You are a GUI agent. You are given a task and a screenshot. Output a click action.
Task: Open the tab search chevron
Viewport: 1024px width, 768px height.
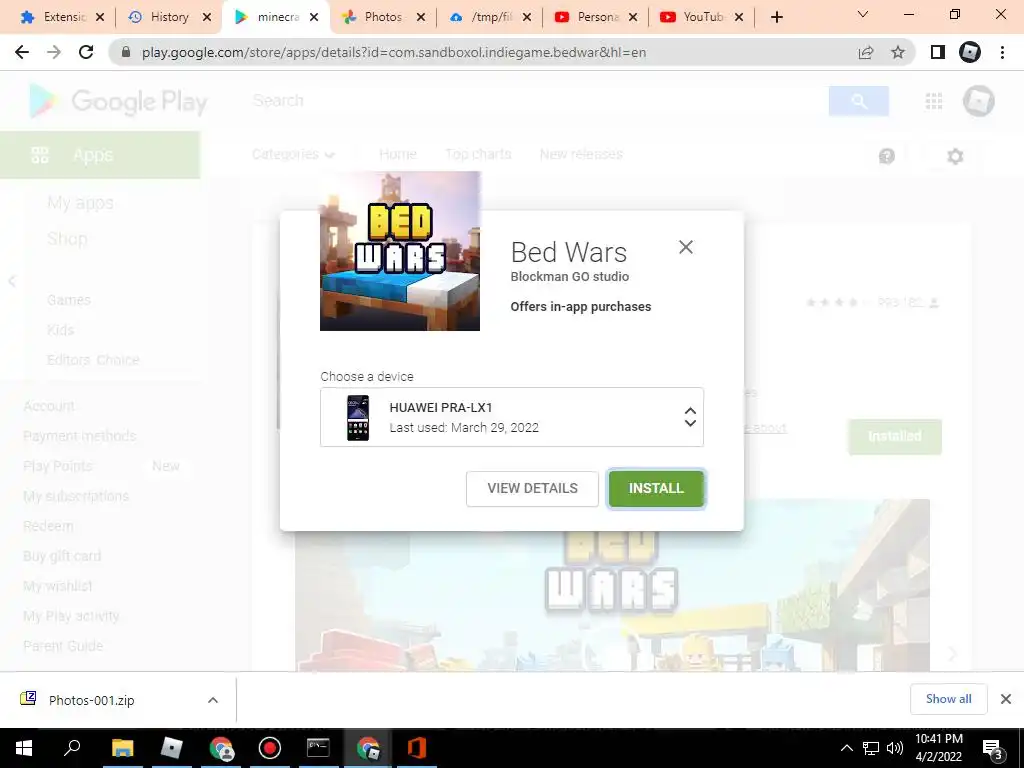tap(863, 14)
